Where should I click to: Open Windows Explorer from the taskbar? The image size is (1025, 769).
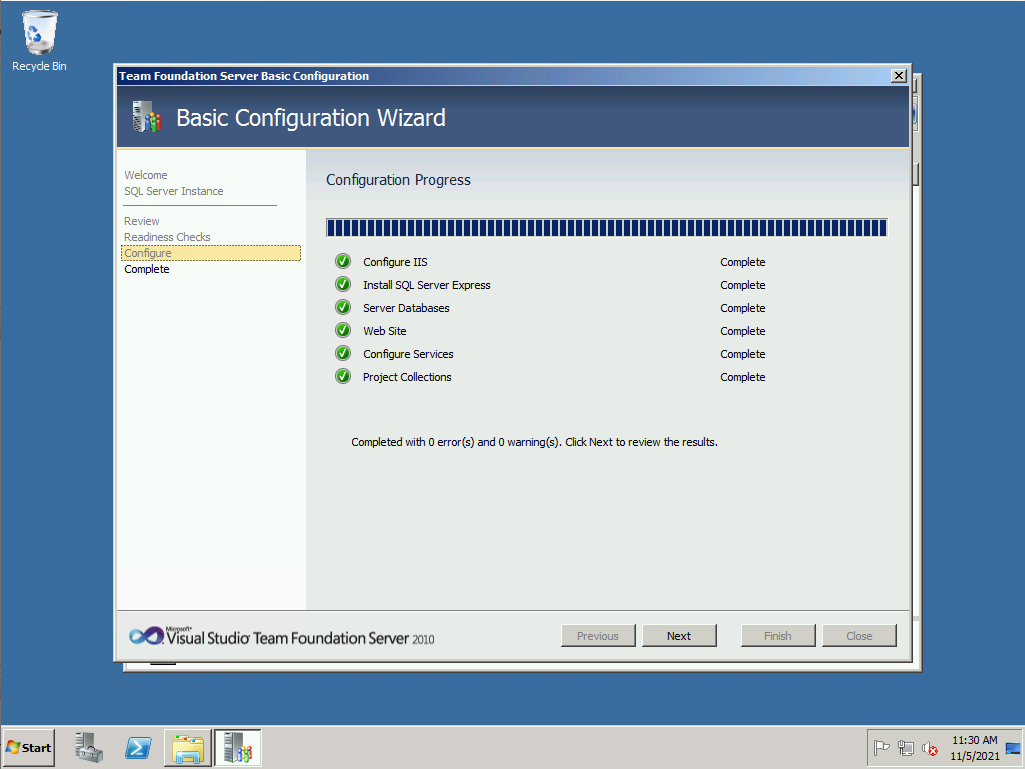pyautogui.click(x=187, y=747)
